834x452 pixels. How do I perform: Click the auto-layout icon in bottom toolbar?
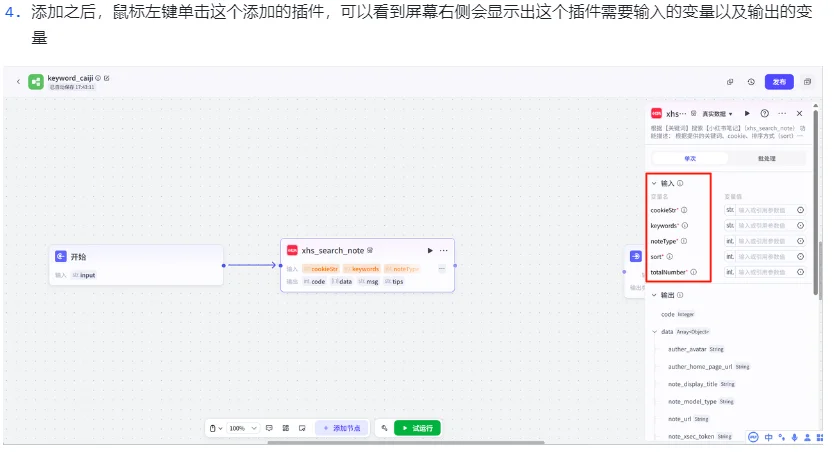pyautogui.click(x=286, y=428)
